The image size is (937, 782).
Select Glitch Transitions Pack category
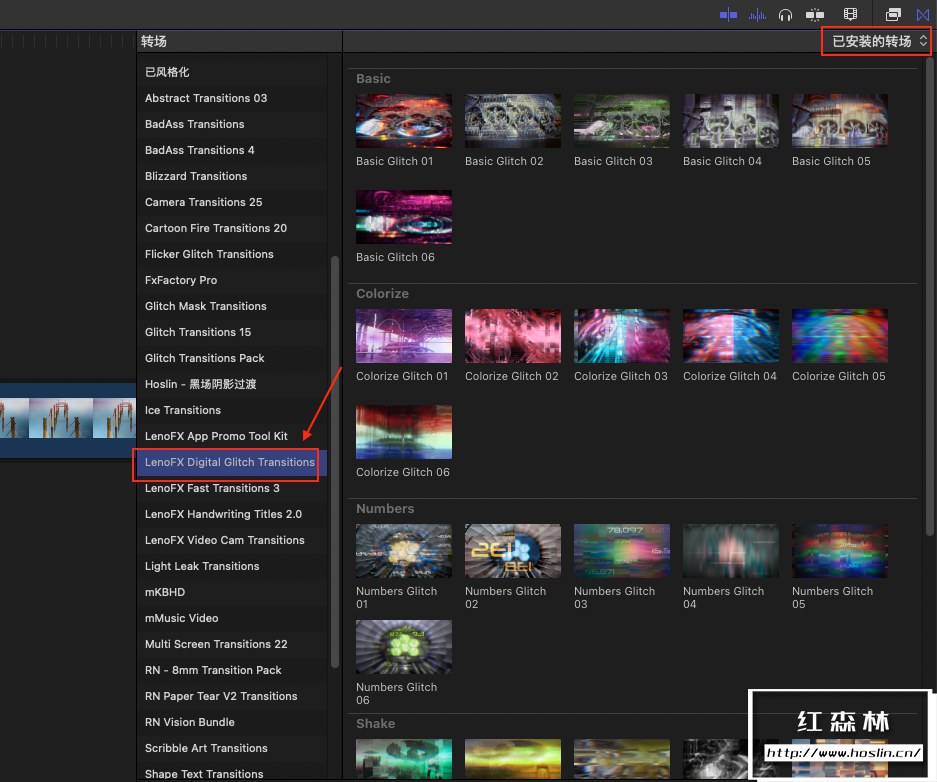204,358
